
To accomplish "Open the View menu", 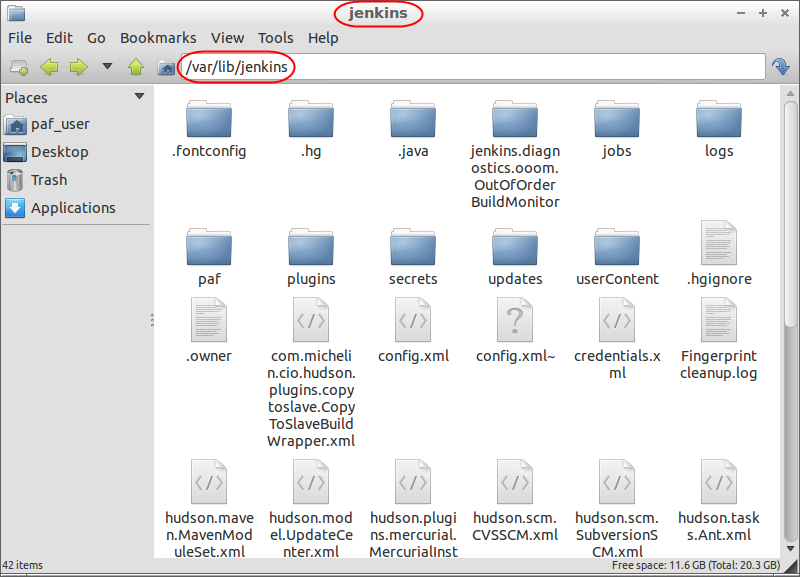I will coord(228,38).
